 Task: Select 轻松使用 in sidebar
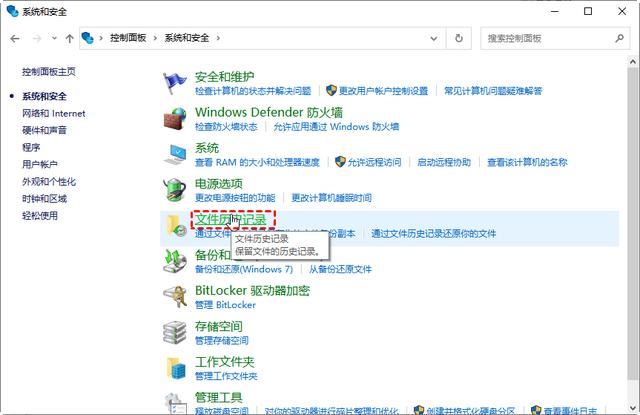pos(40,215)
